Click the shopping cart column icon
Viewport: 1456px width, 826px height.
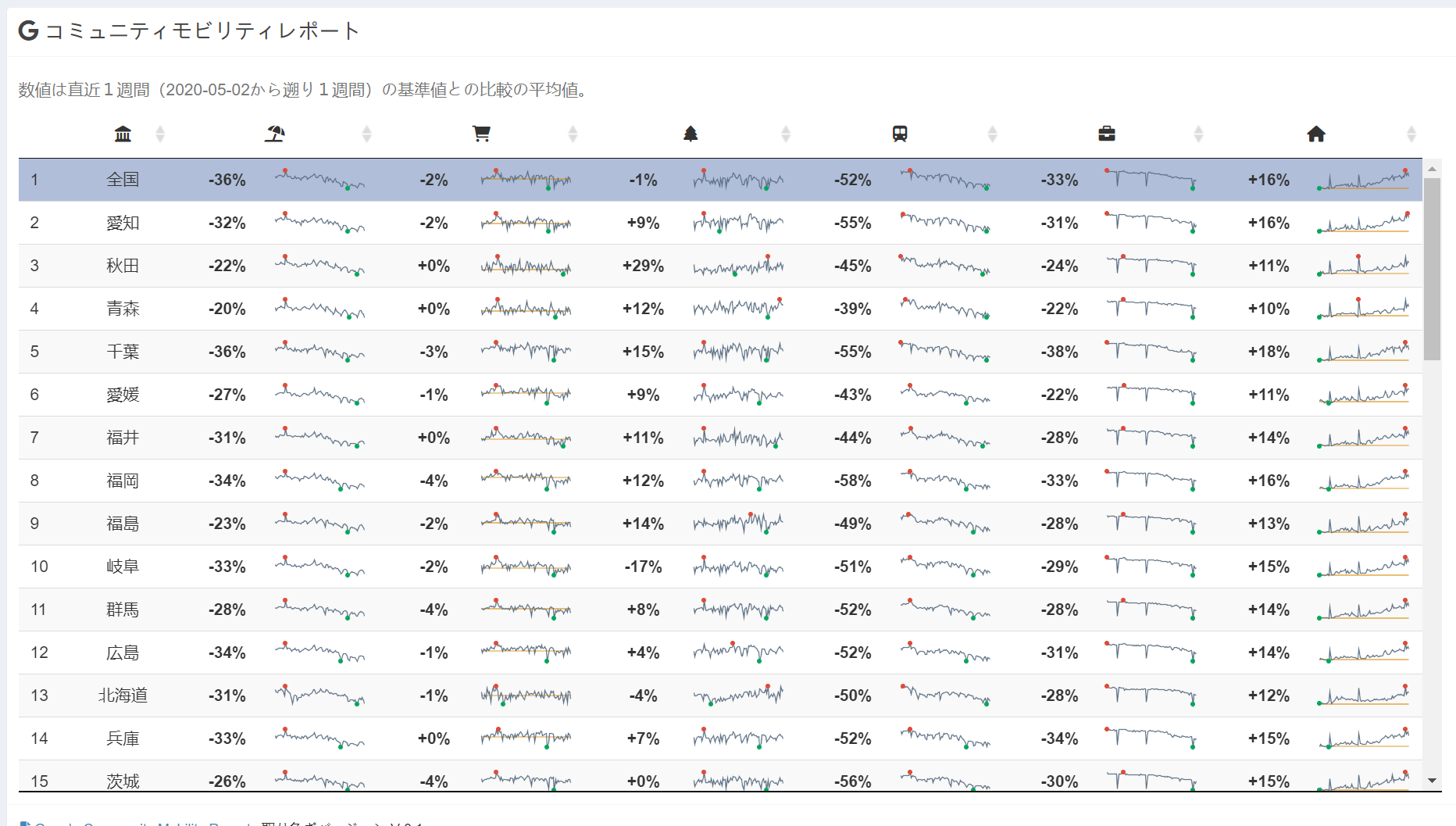(x=481, y=134)
